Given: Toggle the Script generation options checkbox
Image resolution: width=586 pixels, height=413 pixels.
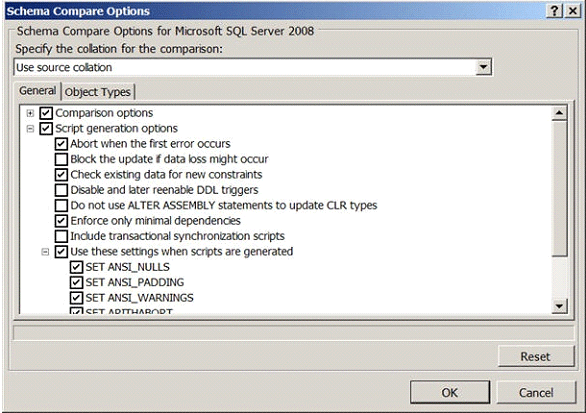Looking at the screenshot, I should click(x=46, y=129).
